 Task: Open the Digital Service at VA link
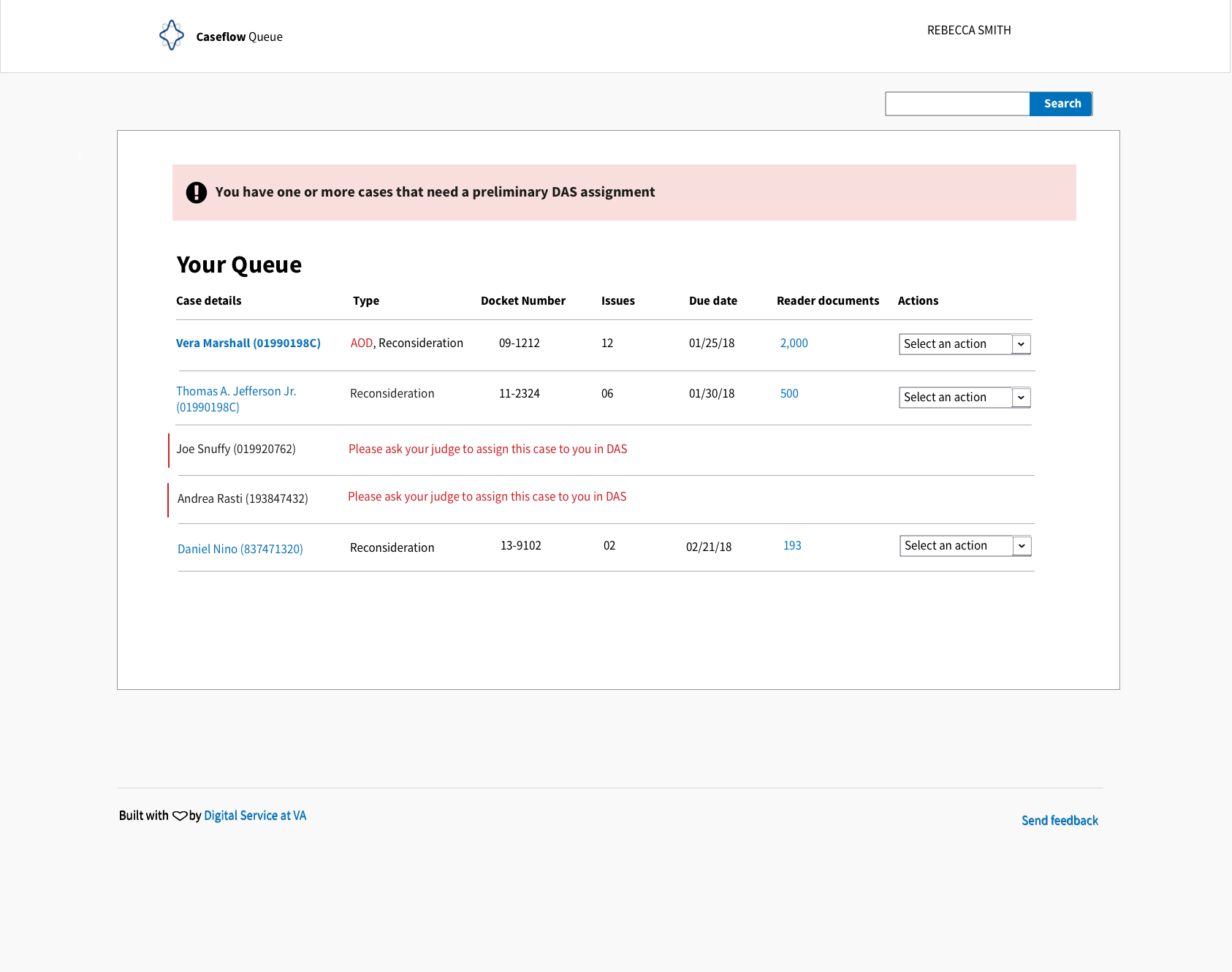(x=255, y=815)
